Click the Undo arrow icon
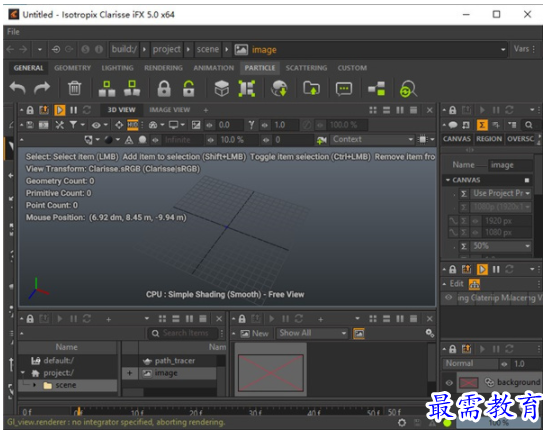This screenshot has width=550, height=438. [x=18, y=88]
